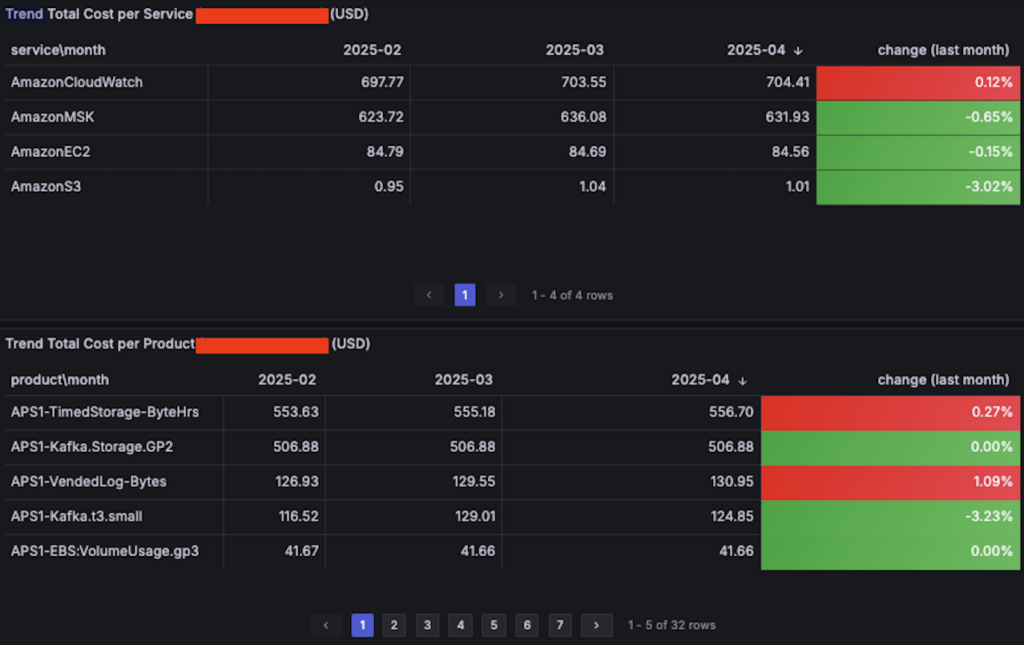Select the AmazonMSK service row name
Viewport: 1024px width, 645px height.
click(x=52, y=117)
